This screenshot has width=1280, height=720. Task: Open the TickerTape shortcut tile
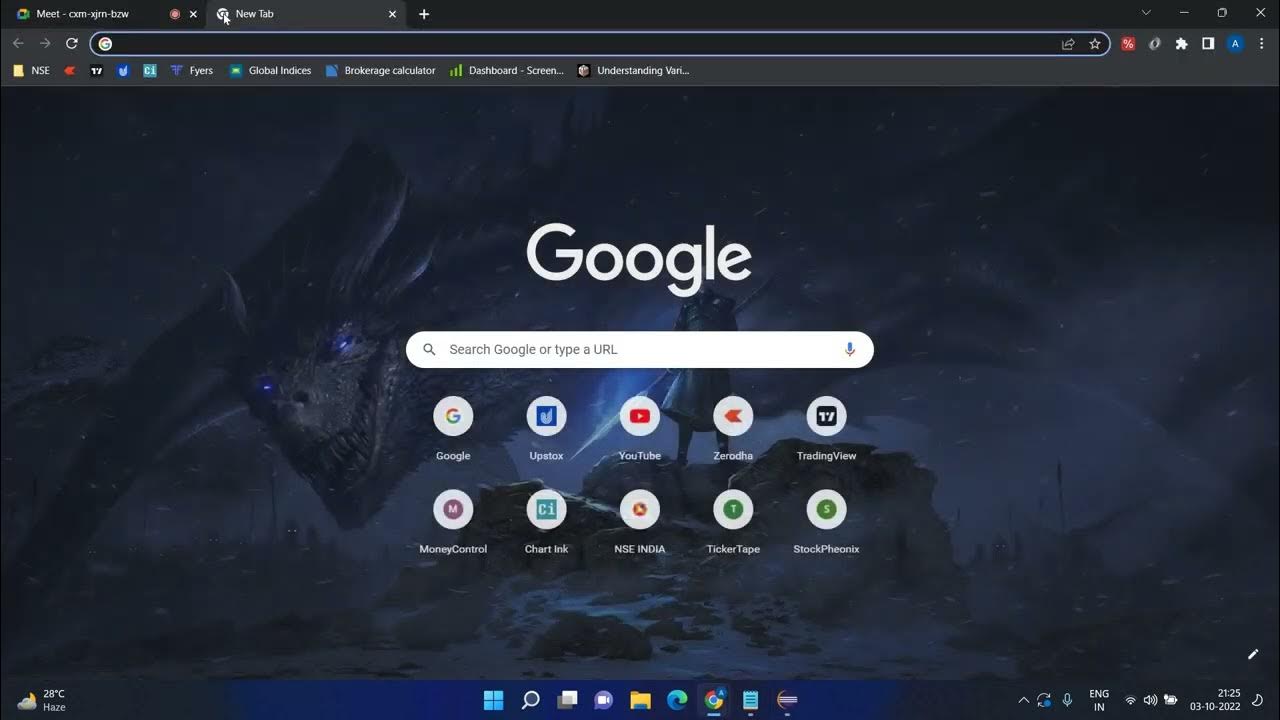point(733,521)
